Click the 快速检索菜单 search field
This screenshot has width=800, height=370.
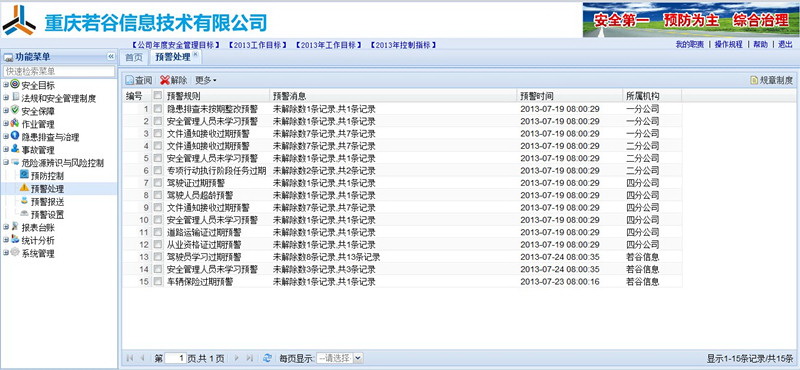click(59, 71)
